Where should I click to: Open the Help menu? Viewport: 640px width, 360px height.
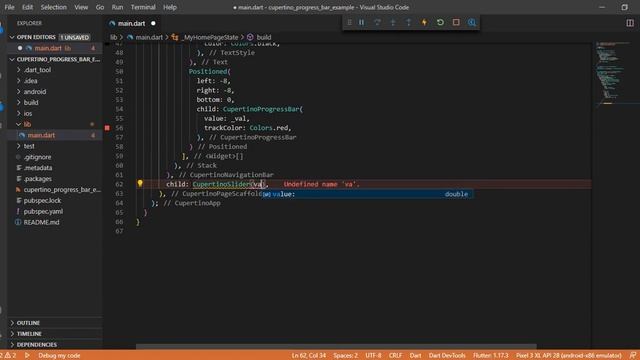(170, 7)
